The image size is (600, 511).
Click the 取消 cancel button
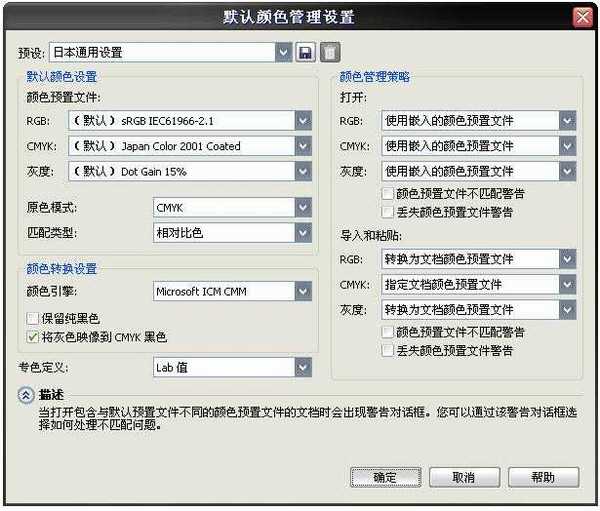coord(464,477)
